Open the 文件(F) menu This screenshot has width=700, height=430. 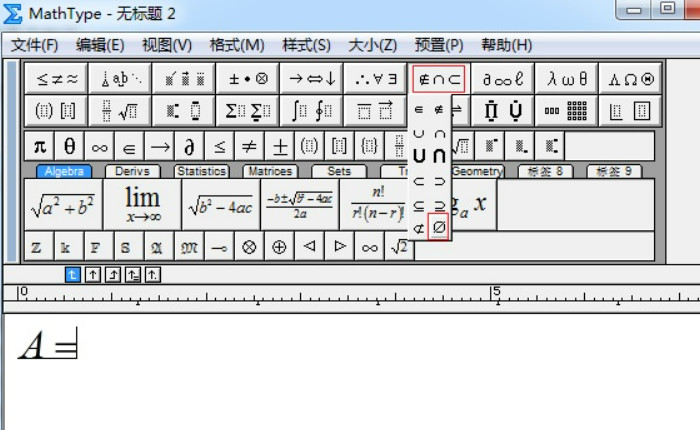point(34,45)
